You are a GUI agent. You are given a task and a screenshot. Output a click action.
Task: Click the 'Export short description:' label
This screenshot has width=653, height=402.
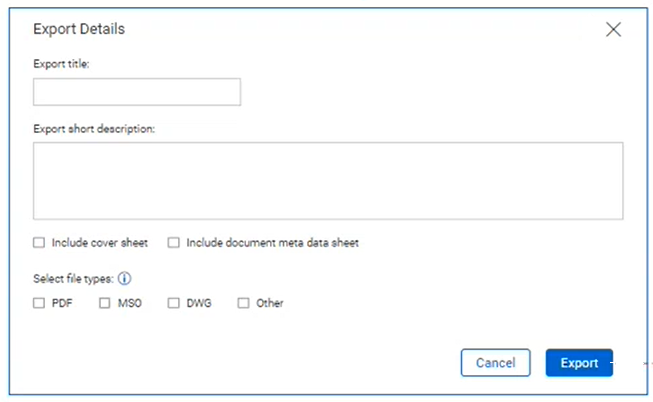(x=94, y=129)
